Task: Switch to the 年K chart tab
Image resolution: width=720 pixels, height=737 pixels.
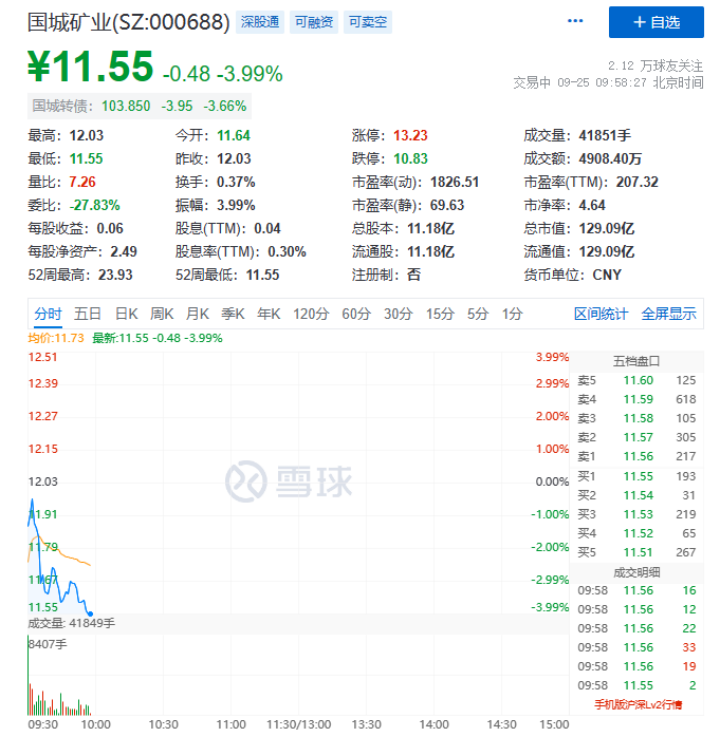Action: click(x=269, y=314)
